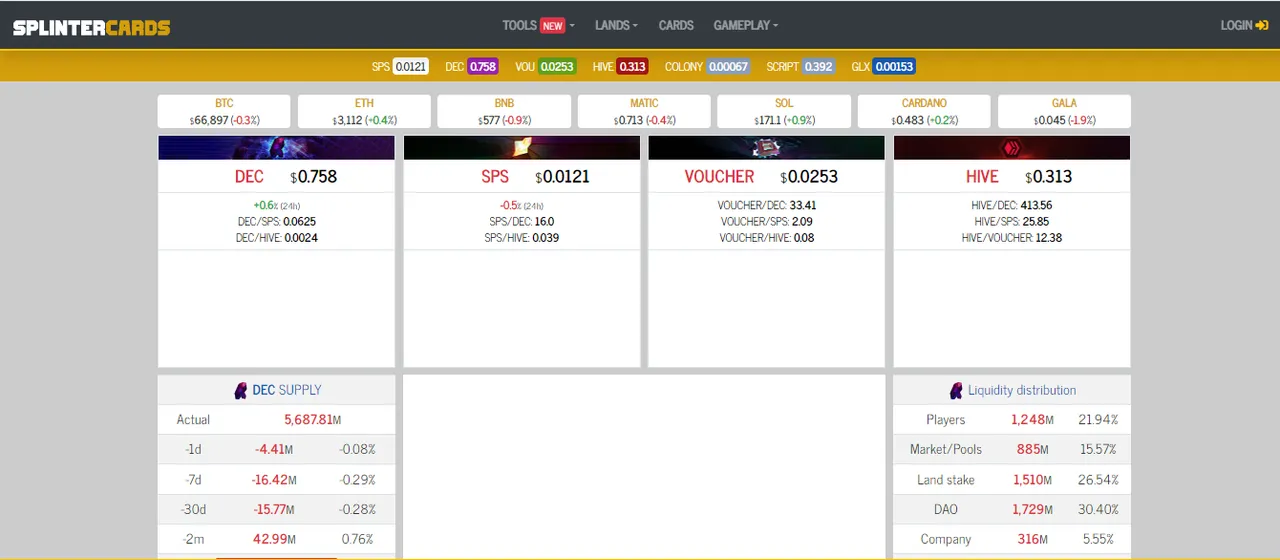This screenshot has height=560, width=1280.
Task: Click the DEC price $0.758
Action: 314,177
